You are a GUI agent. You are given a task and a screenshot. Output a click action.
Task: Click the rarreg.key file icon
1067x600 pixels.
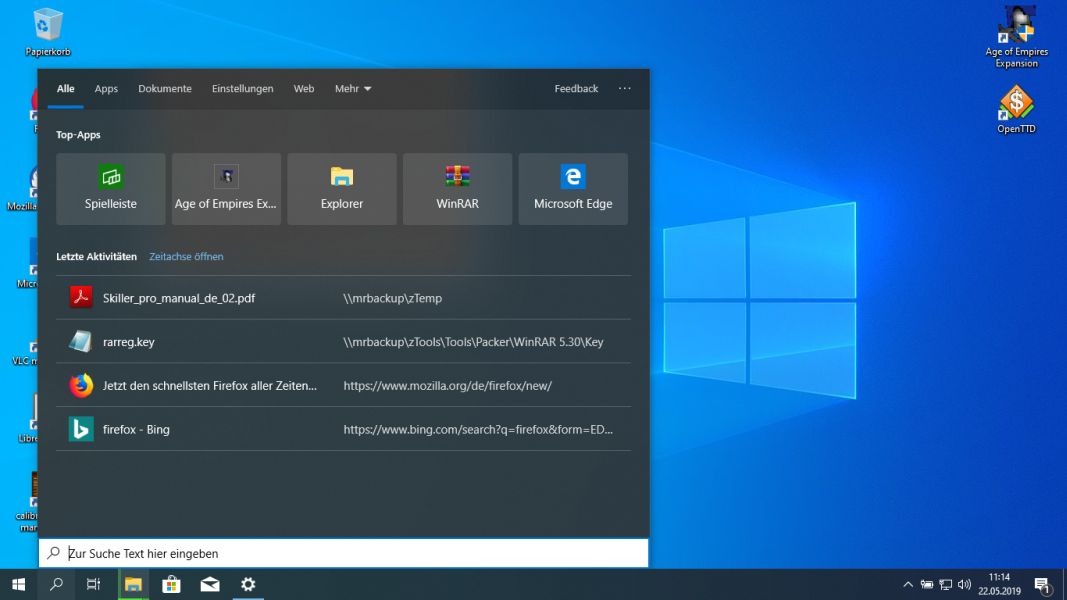point(81,341)
